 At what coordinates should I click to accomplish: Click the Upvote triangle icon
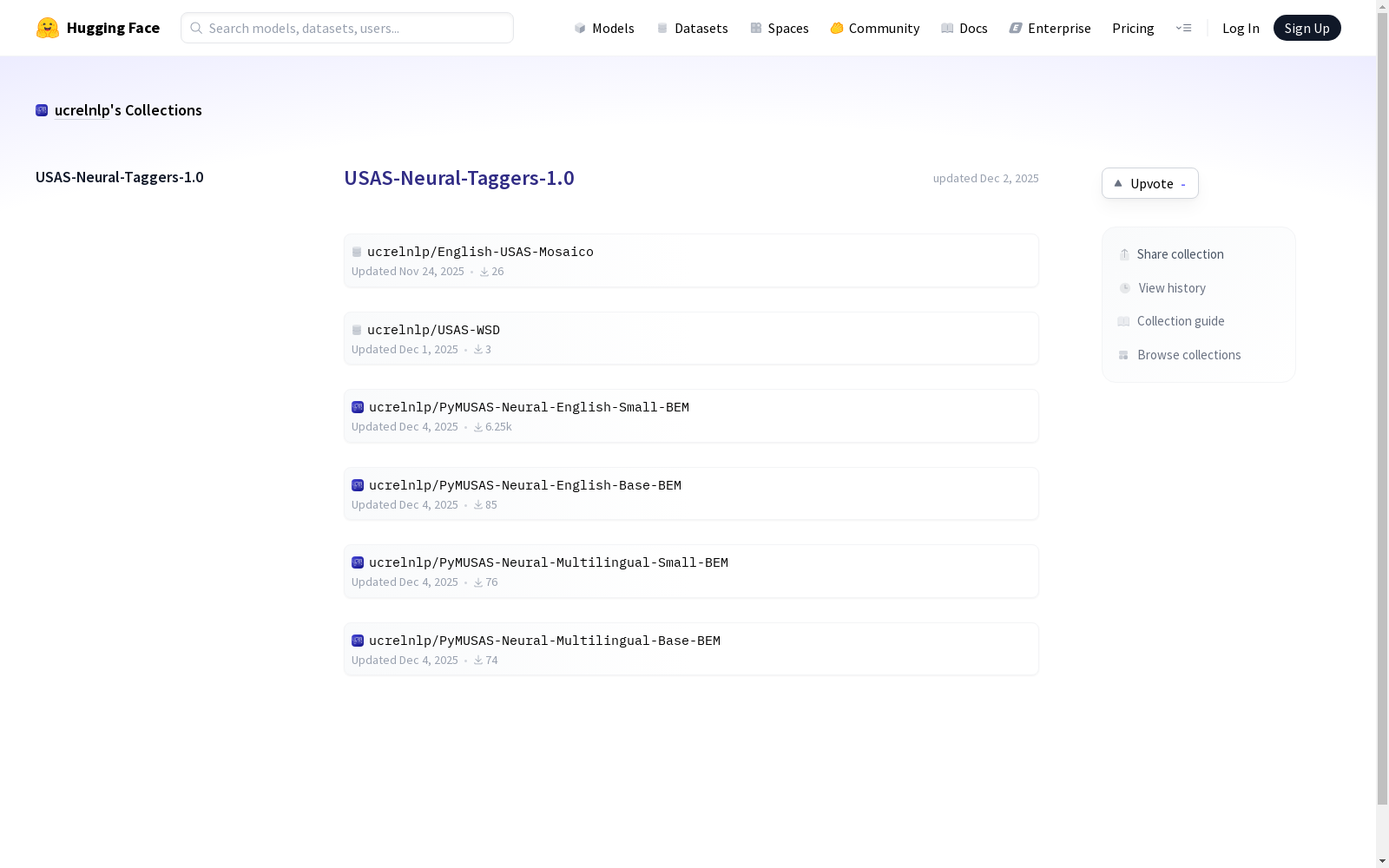(x=1118, y=183)
